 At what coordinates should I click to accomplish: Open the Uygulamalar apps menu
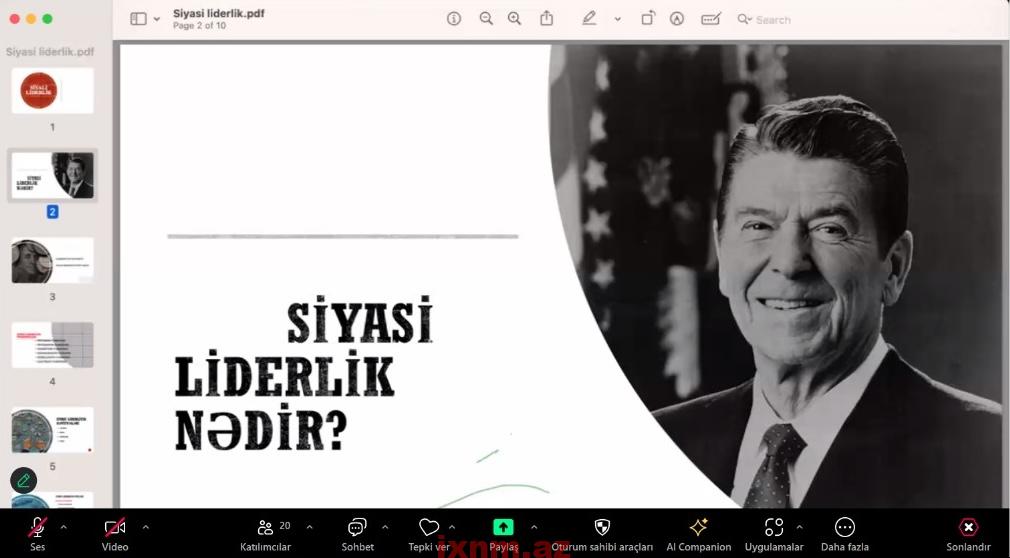774,533
